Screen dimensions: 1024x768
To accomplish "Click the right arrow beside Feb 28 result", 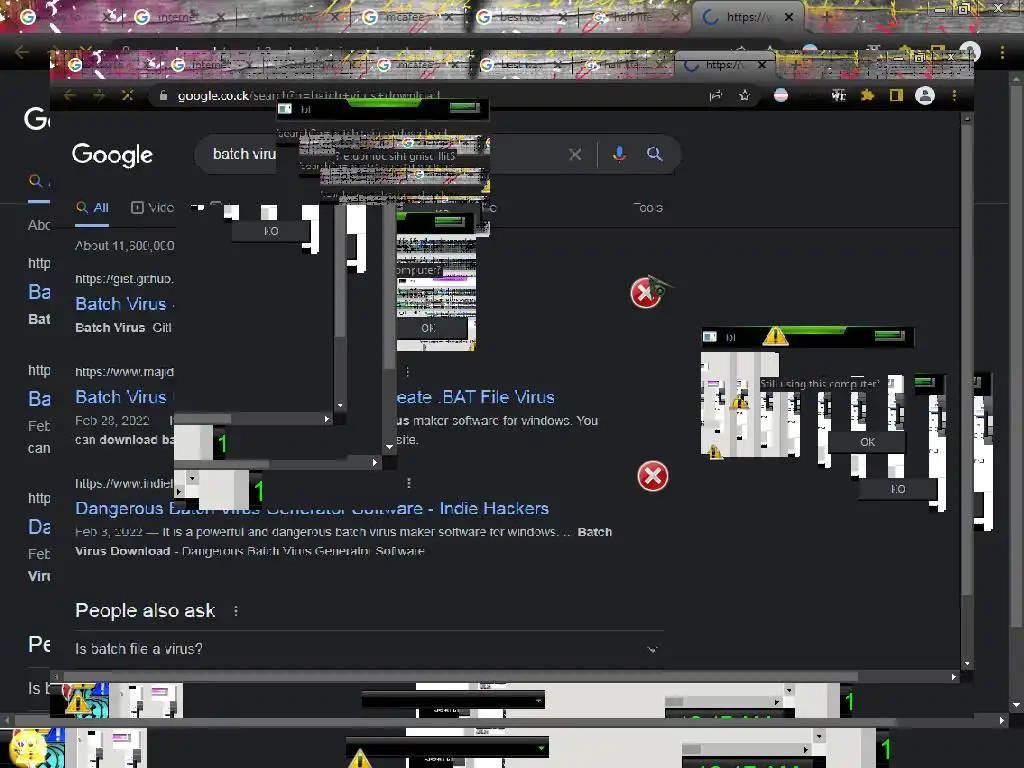I will pyautogui.click(x=327, y=419).
